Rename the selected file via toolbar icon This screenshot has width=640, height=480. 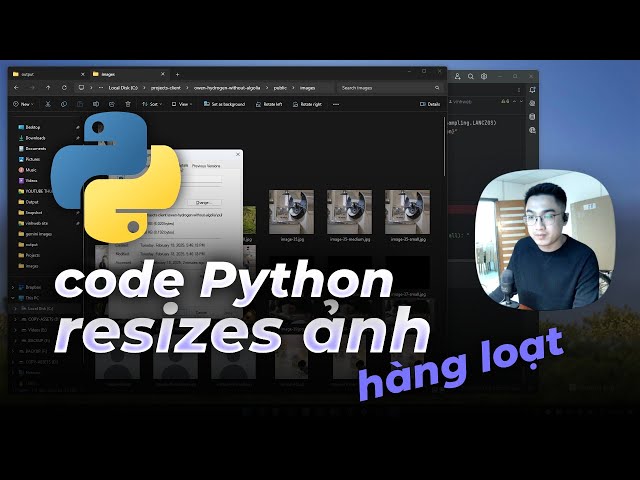point(96,104)
